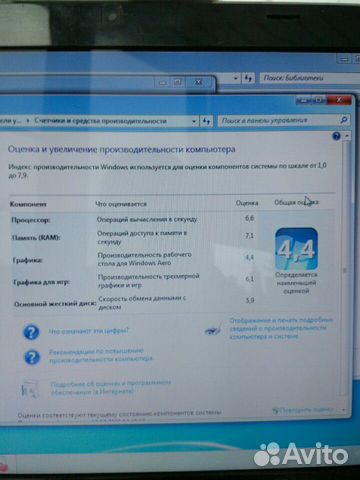Open address dropdown arrow in background Libraries window
Image resolution: width=360 pixels, height=480 pixels.
tap(236, 78)
